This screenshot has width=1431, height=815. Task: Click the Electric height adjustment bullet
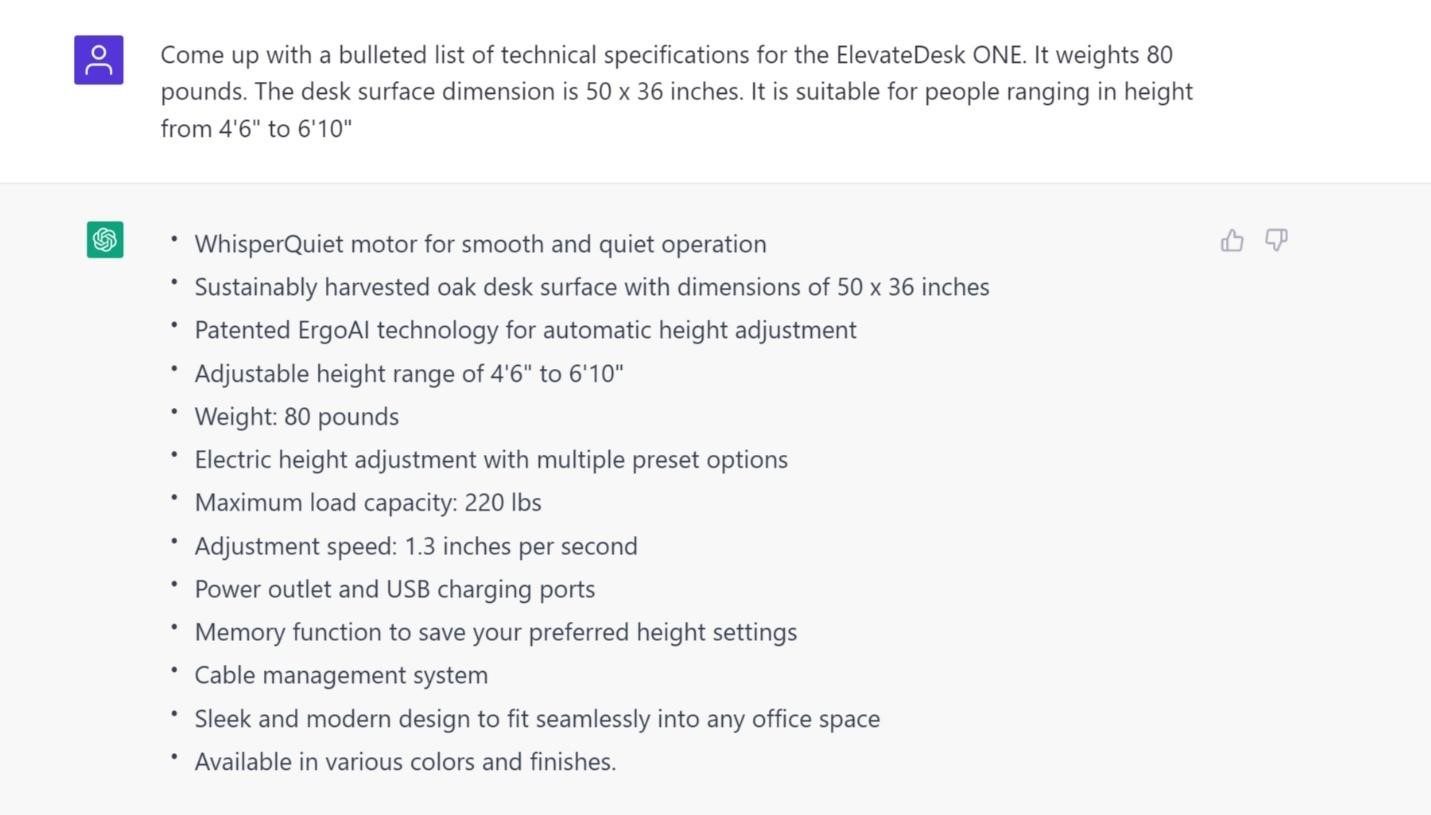(491, 460)
